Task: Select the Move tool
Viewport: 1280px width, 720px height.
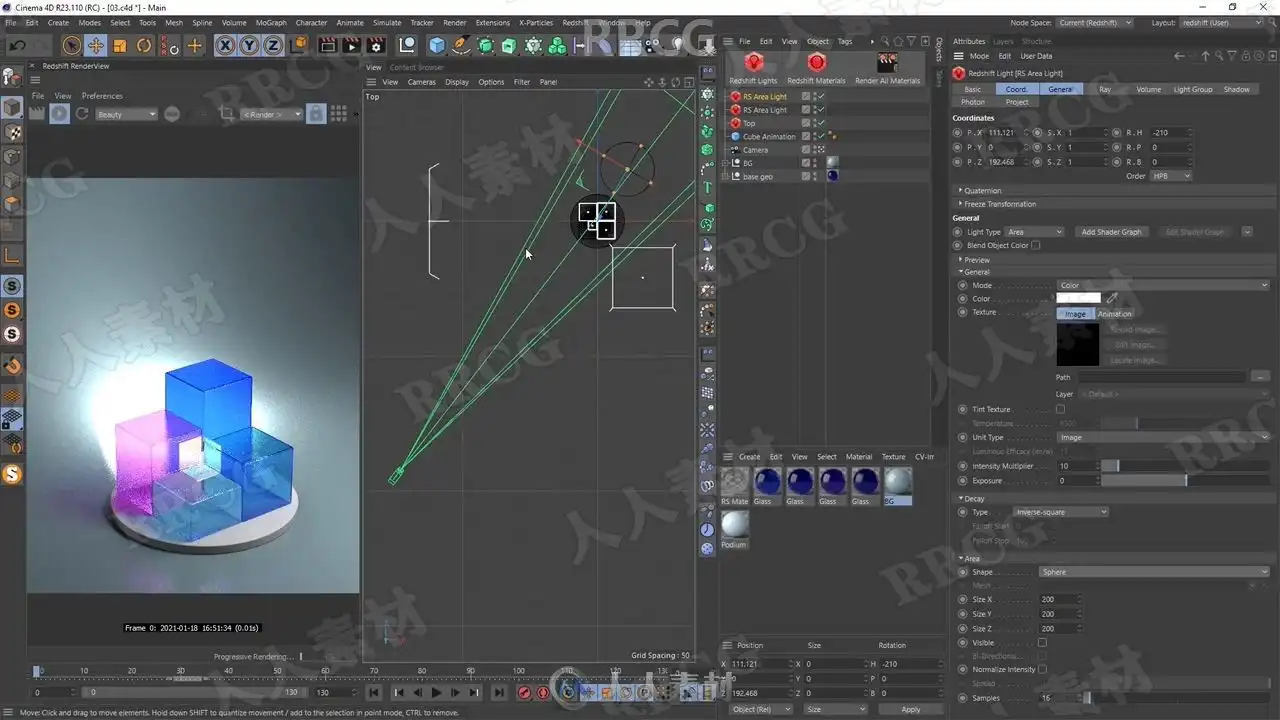Action: tap(95, 45)
